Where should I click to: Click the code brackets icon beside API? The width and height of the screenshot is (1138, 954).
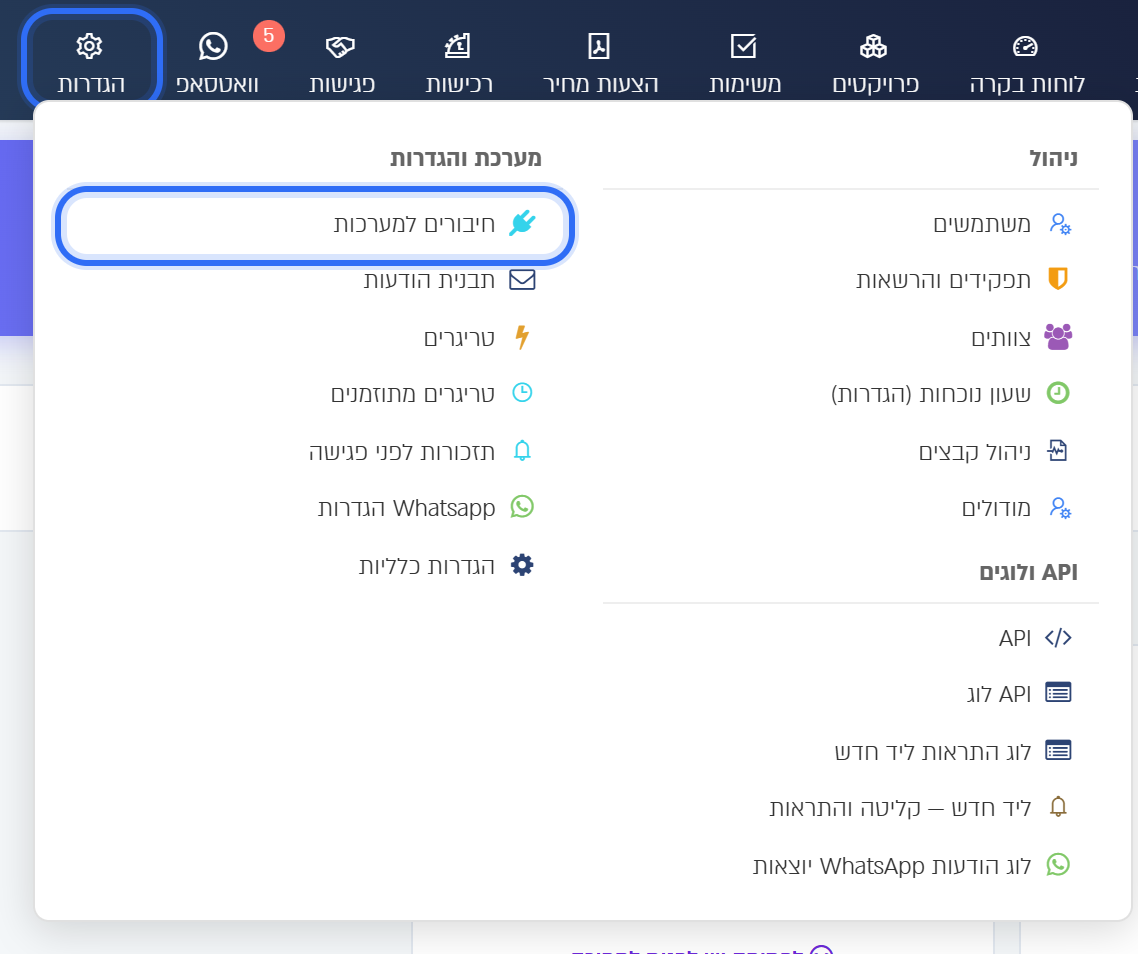click(x=1058, y=637)
